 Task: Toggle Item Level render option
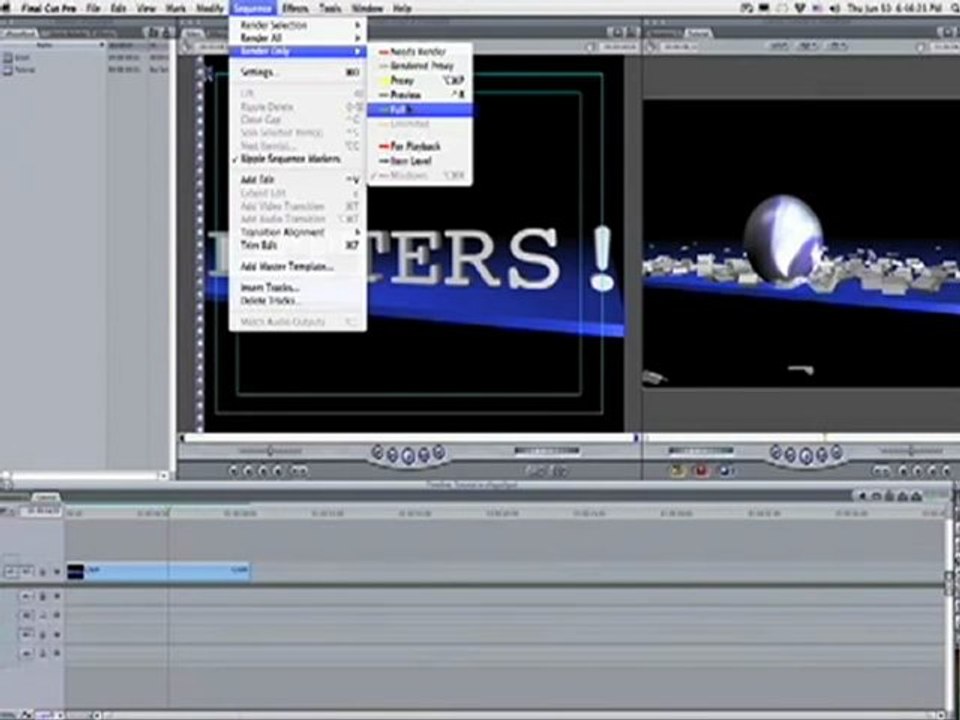tap(419, 161)
